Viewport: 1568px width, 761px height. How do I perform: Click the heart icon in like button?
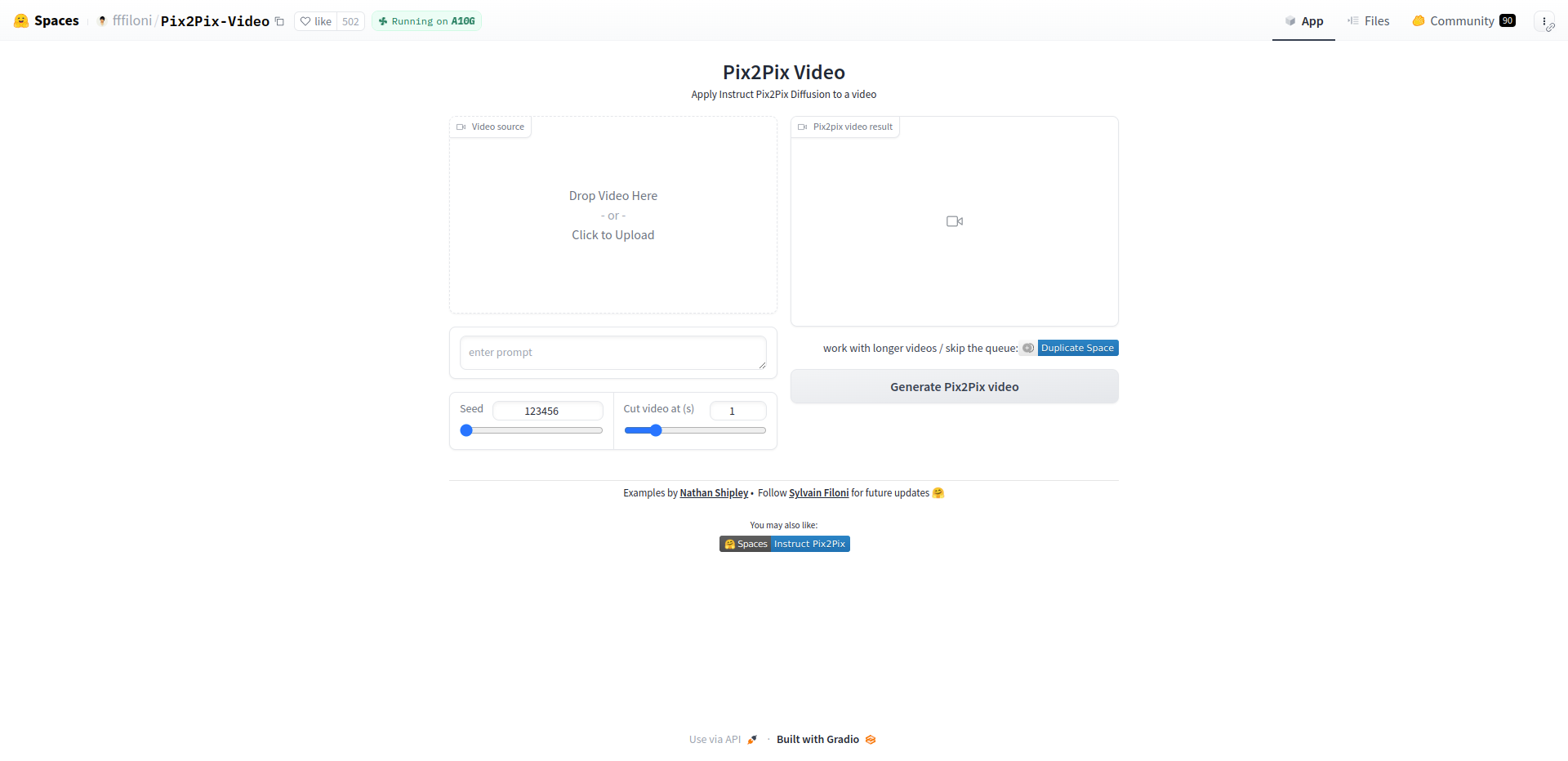click(305, 21)
